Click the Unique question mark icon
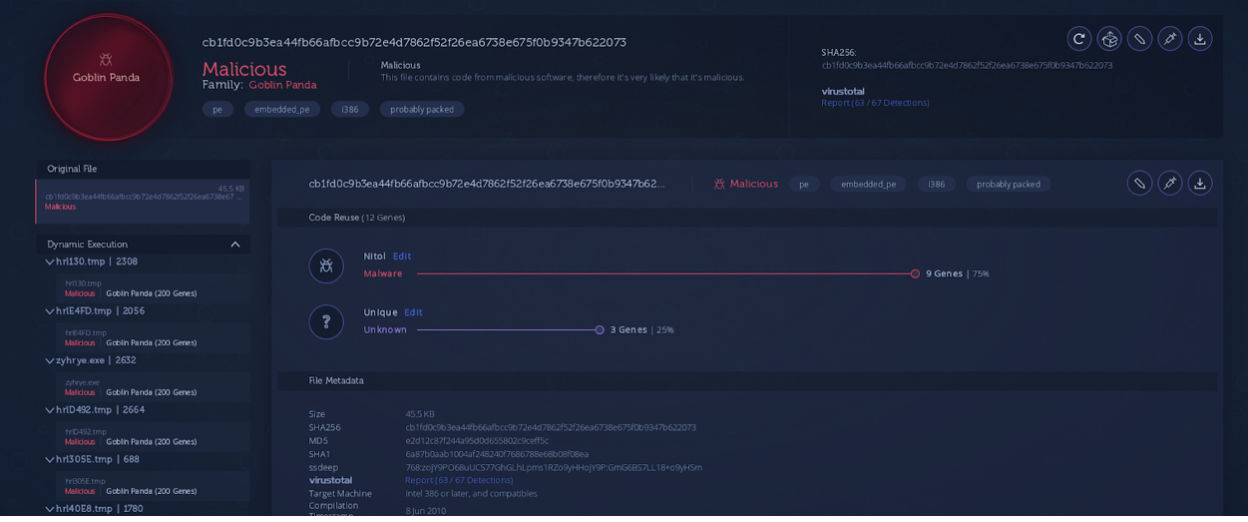1248x522 pixels. coord(326,322)
